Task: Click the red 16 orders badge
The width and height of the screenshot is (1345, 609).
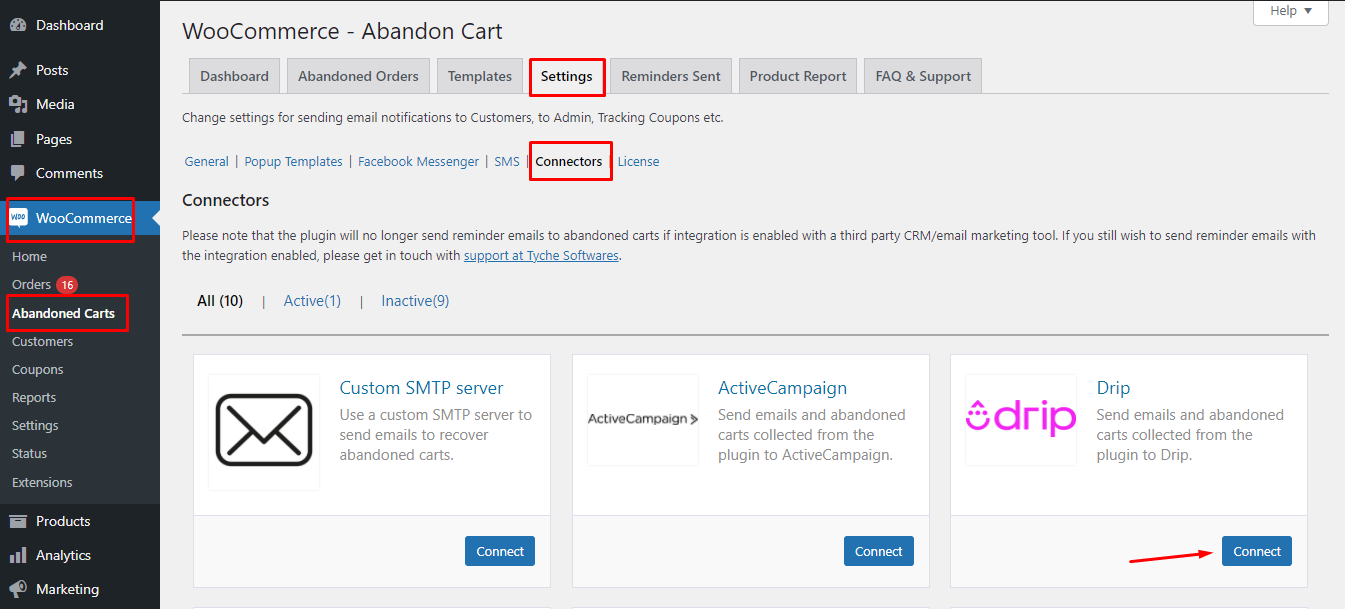Action: (x=67, y=285)
